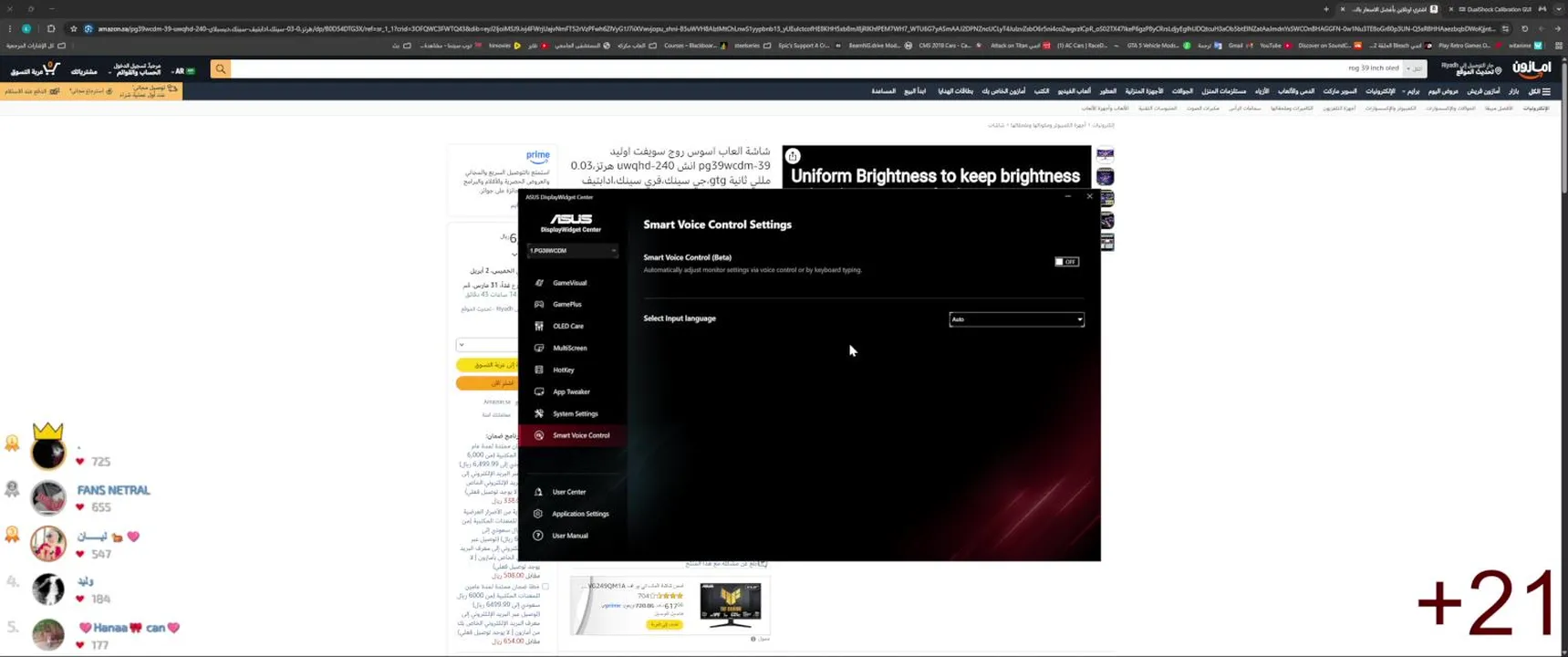The height and width of the screenshot is (657, 1568).
Task: Click the Amazon logo
Action: point(1532,68)
